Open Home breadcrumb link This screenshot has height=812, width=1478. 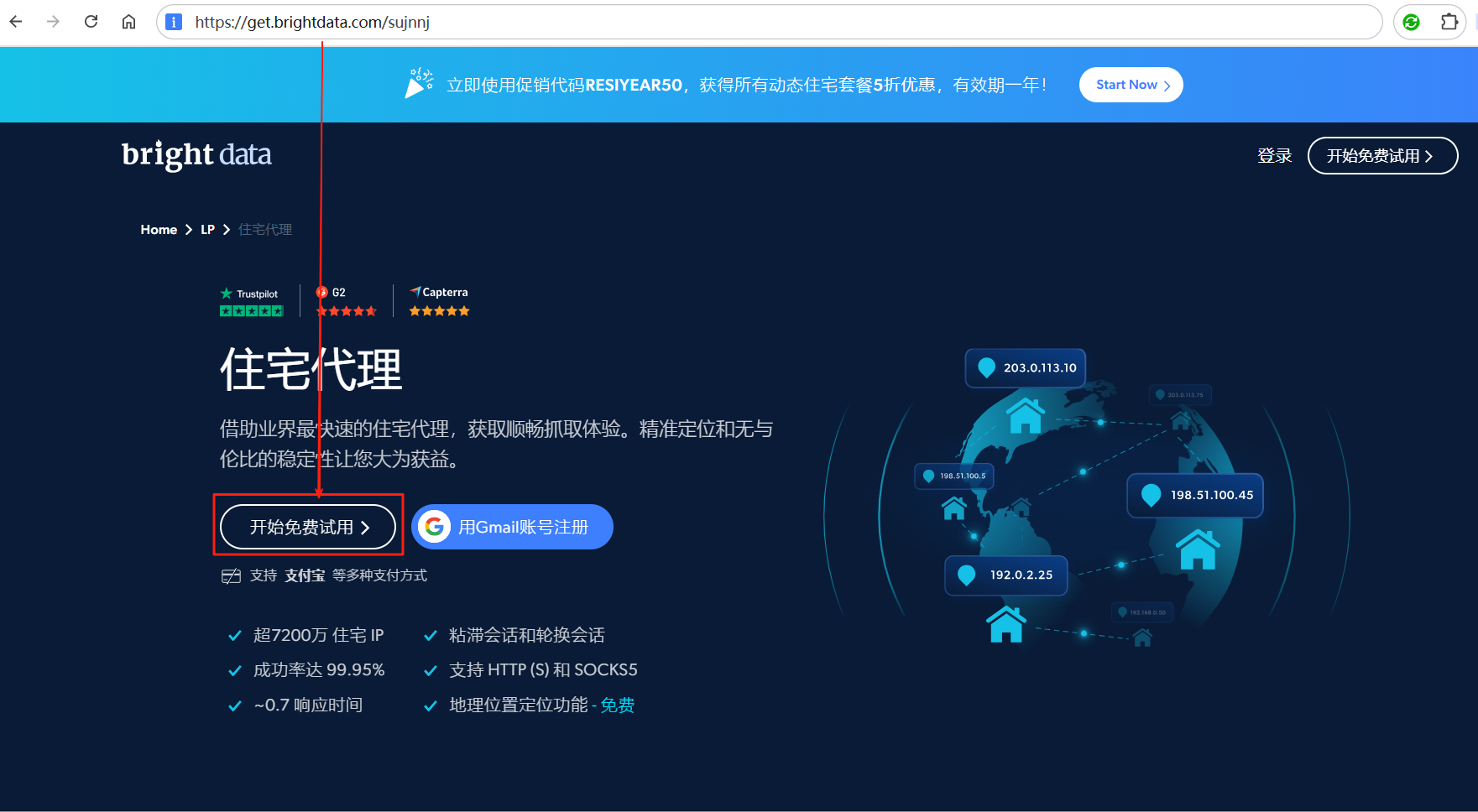(159, 230)
